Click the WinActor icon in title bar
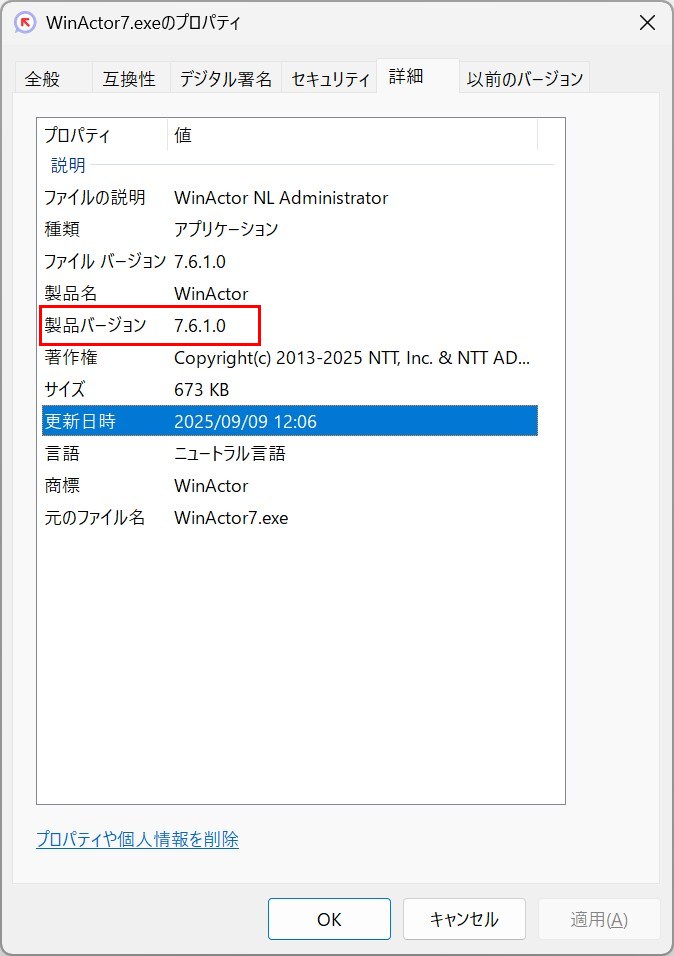 click(x=25, y=23)
